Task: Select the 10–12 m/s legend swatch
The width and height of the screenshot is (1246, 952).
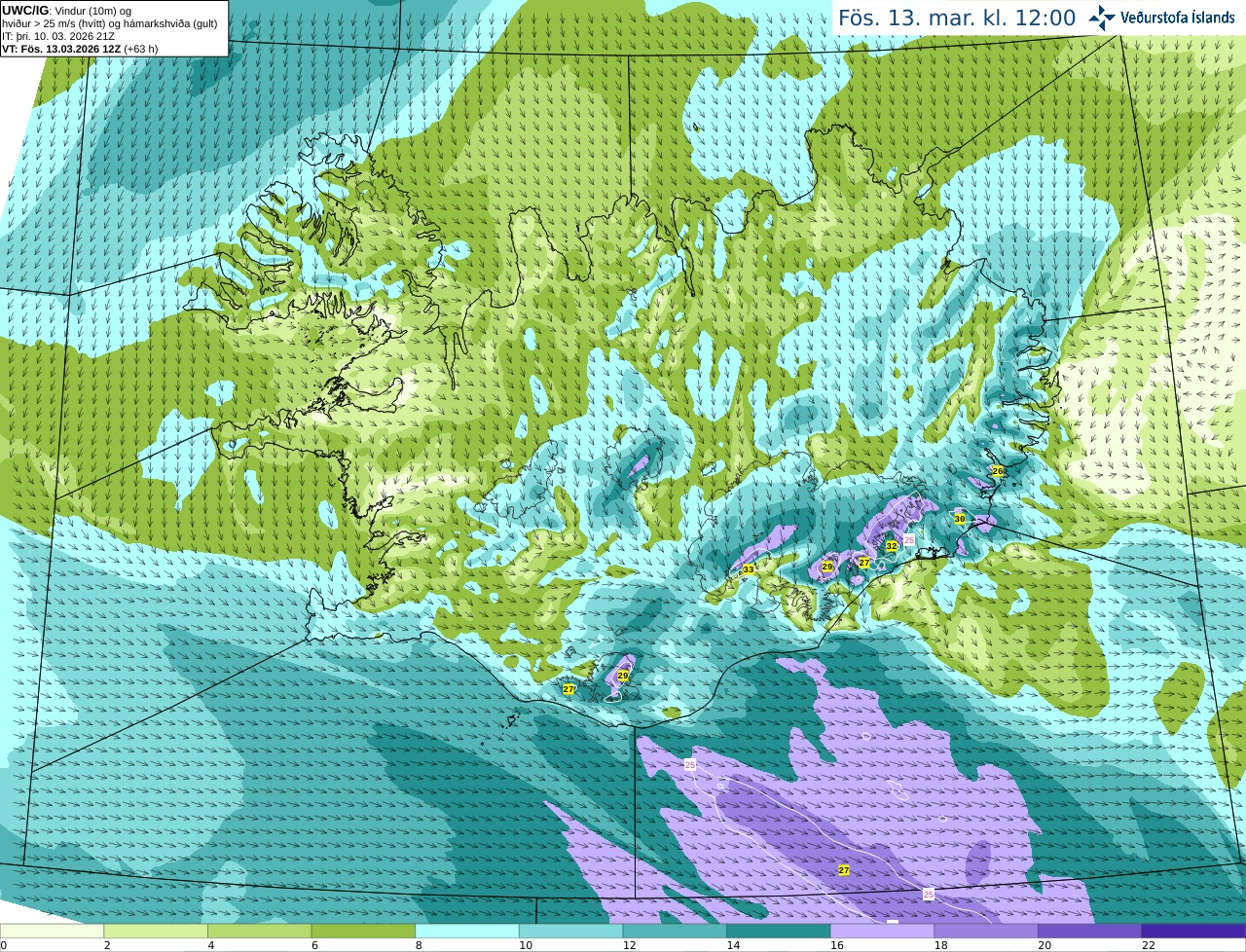Action: click(570, 932)
